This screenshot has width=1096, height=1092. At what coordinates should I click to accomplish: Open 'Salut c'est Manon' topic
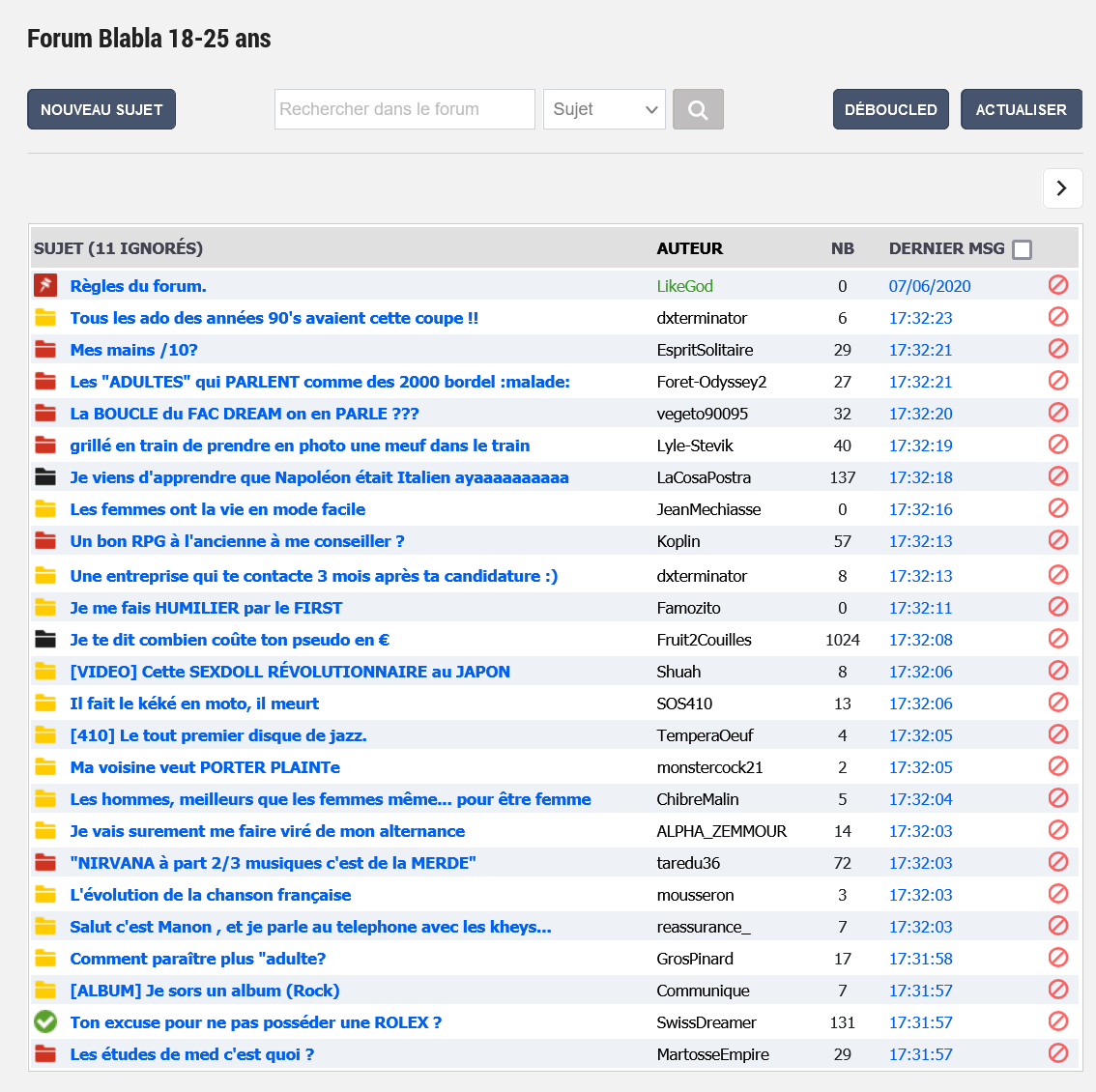point(310,927)
